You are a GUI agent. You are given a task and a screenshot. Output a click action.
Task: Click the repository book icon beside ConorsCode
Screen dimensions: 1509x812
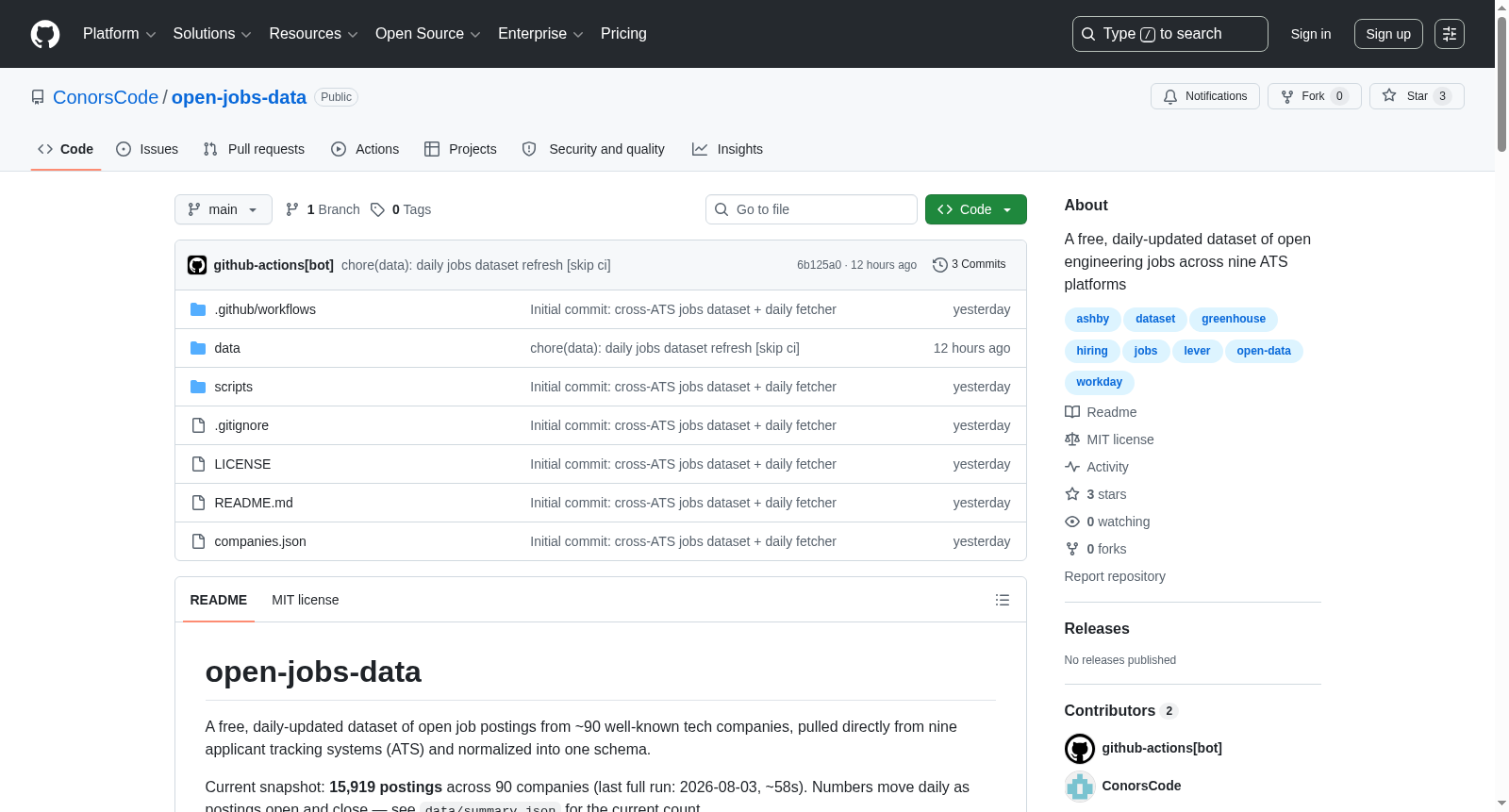[x=38, y=97]
